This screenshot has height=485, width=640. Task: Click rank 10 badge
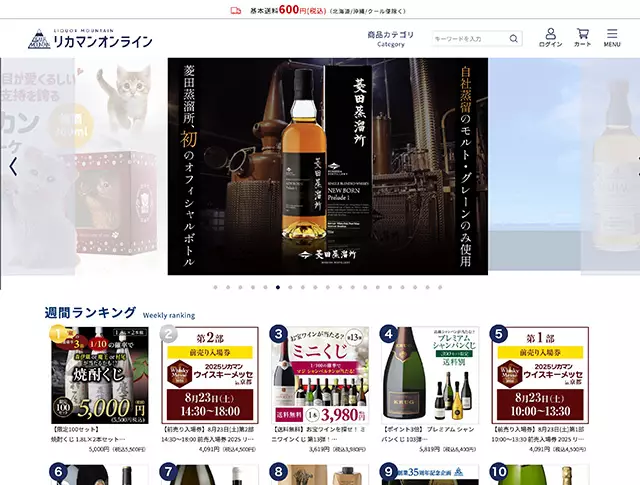pyautogui.click(x=498, y=472)
